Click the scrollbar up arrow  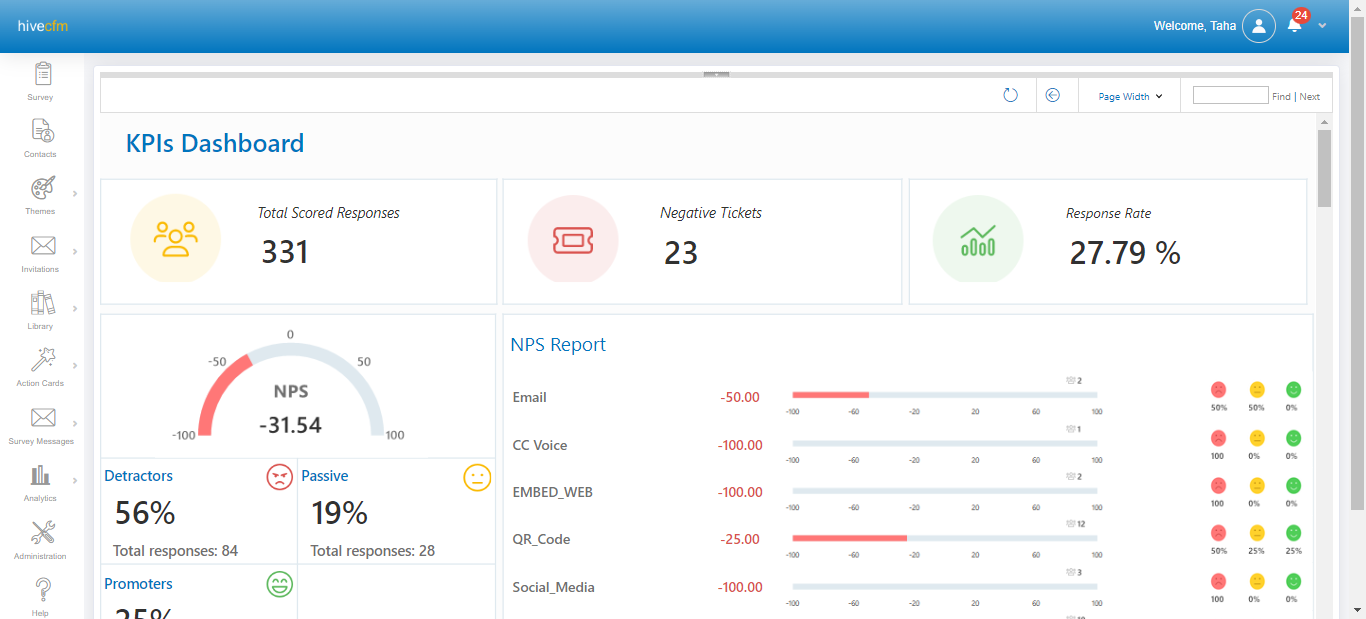click(x=1325, y=121)
